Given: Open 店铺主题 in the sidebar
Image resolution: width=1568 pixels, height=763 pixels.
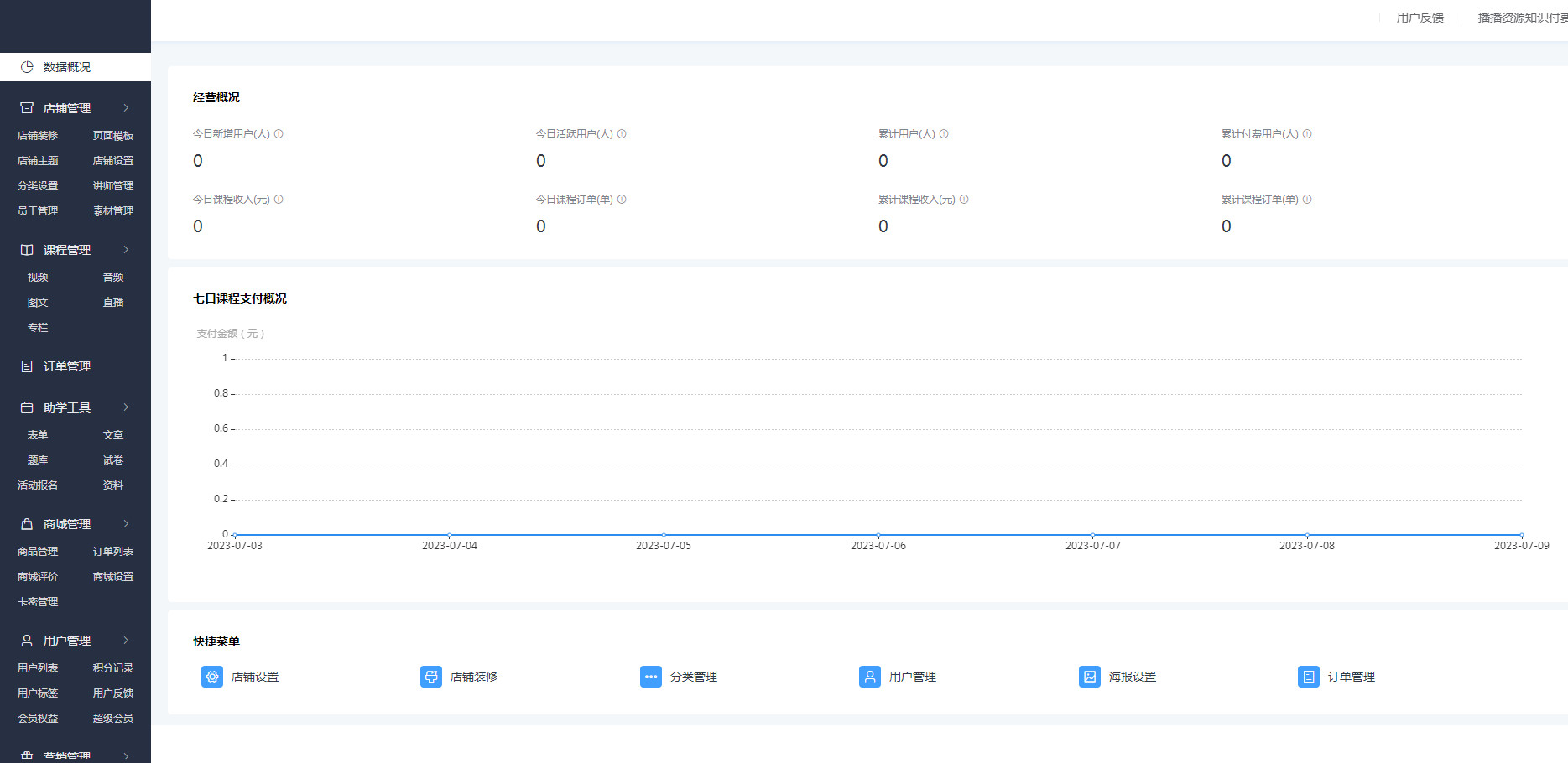Looking at the screenshot, I should 38,161.
